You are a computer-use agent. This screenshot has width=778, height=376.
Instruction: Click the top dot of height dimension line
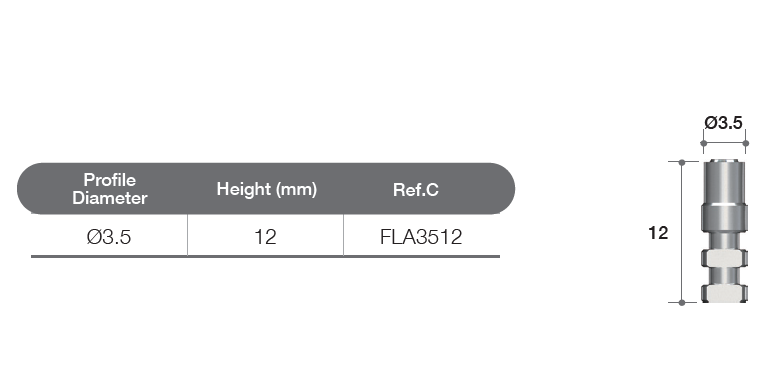682,162
